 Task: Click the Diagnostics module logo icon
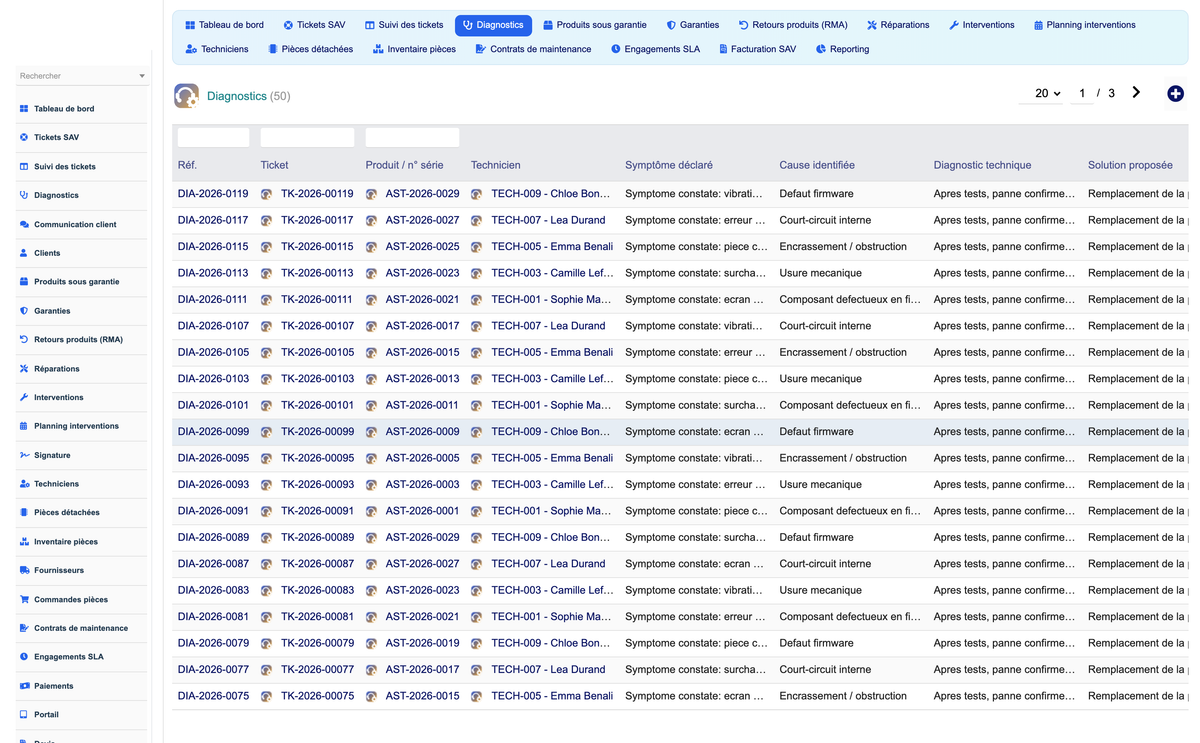tap(186, 95)
